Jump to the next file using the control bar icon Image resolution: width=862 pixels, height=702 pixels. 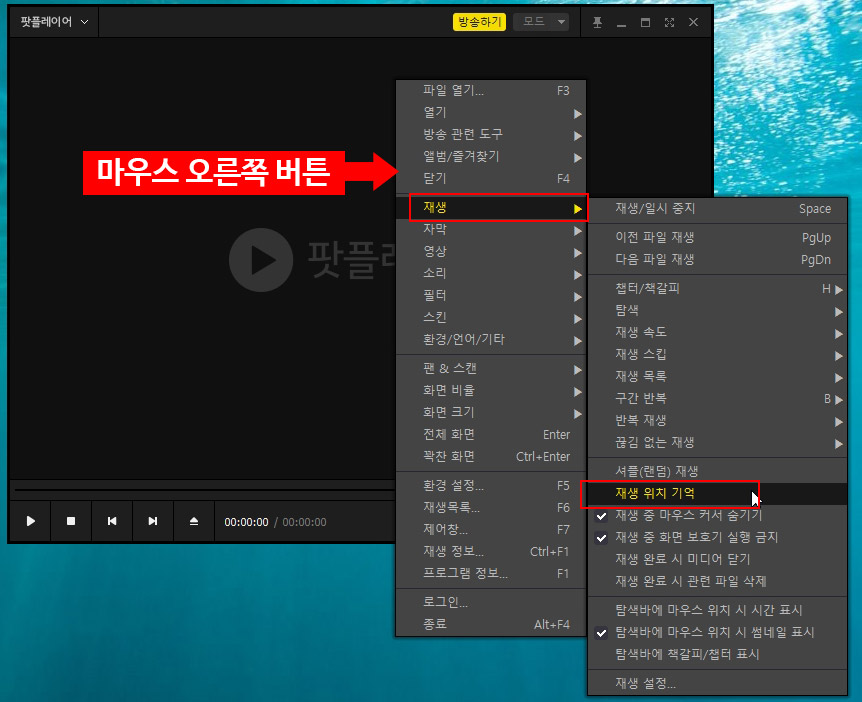pos(153,521)
